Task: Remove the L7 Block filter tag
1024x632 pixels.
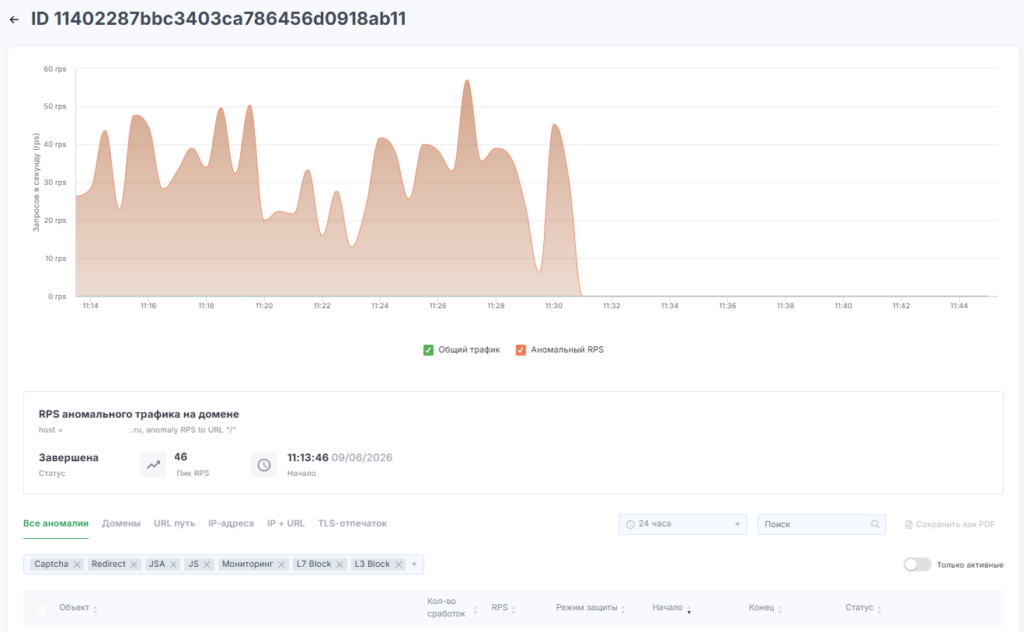Action: 340,564
